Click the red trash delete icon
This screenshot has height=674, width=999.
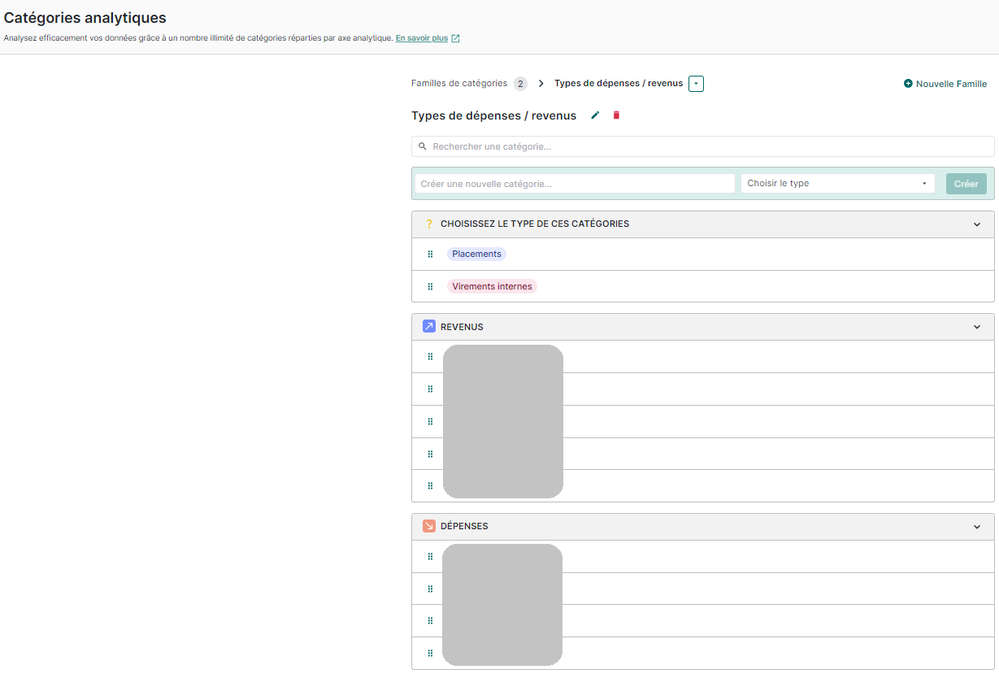click(x=616, y=116)
